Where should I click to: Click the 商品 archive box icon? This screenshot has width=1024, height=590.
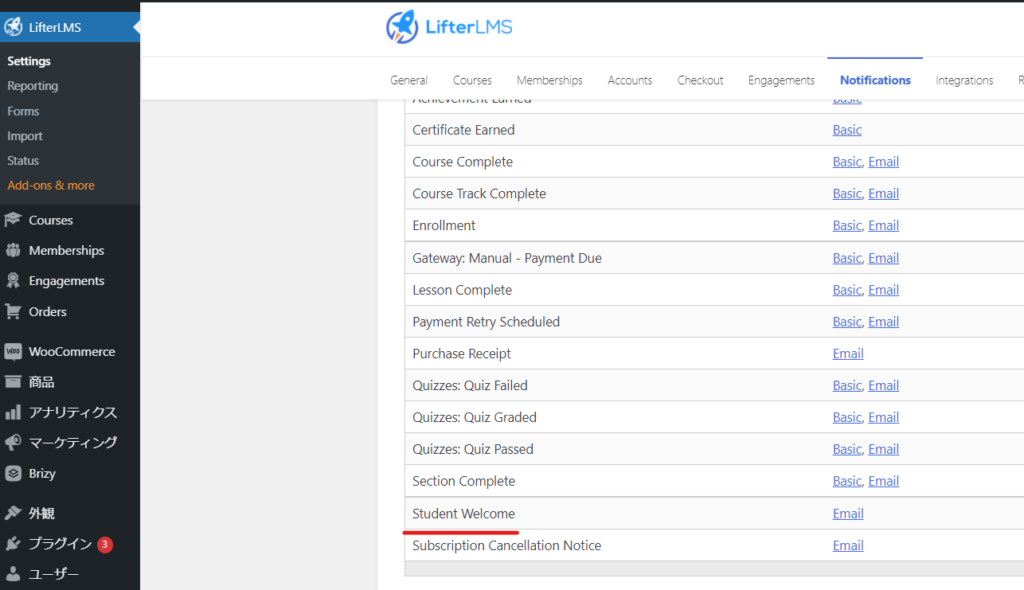click(13, 382)
